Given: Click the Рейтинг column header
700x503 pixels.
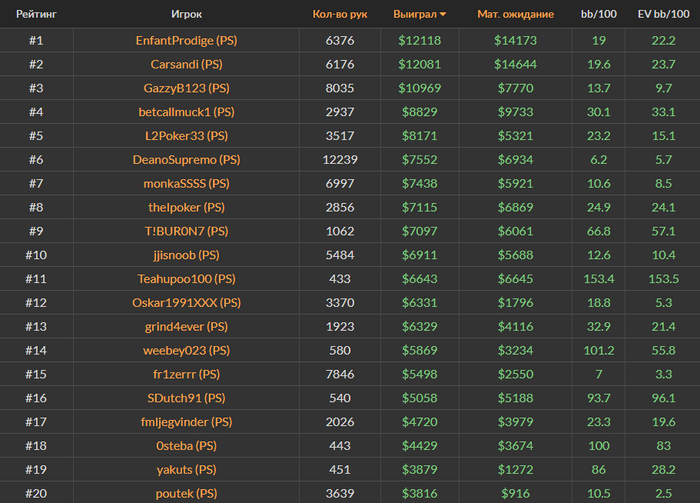Looking at the screenshot, I should pos(35,15).
